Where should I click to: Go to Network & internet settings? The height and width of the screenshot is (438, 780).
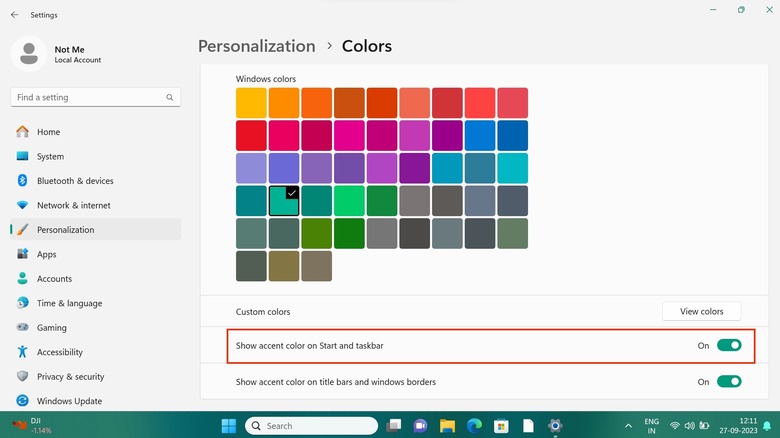coord(73,205)
